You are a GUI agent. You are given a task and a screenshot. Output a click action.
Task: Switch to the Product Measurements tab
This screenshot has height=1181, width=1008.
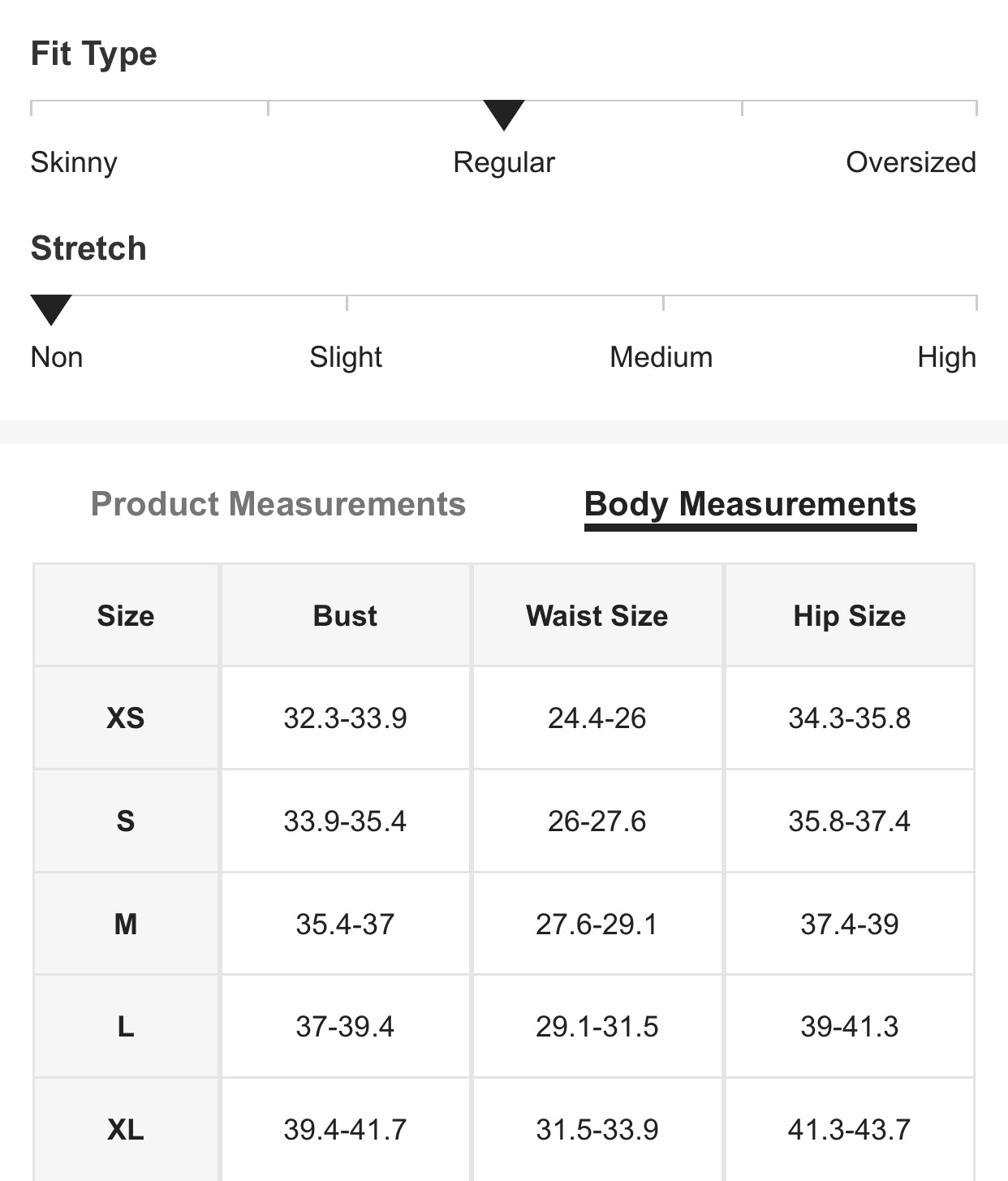pyautogui.click(x=278, y=504)
